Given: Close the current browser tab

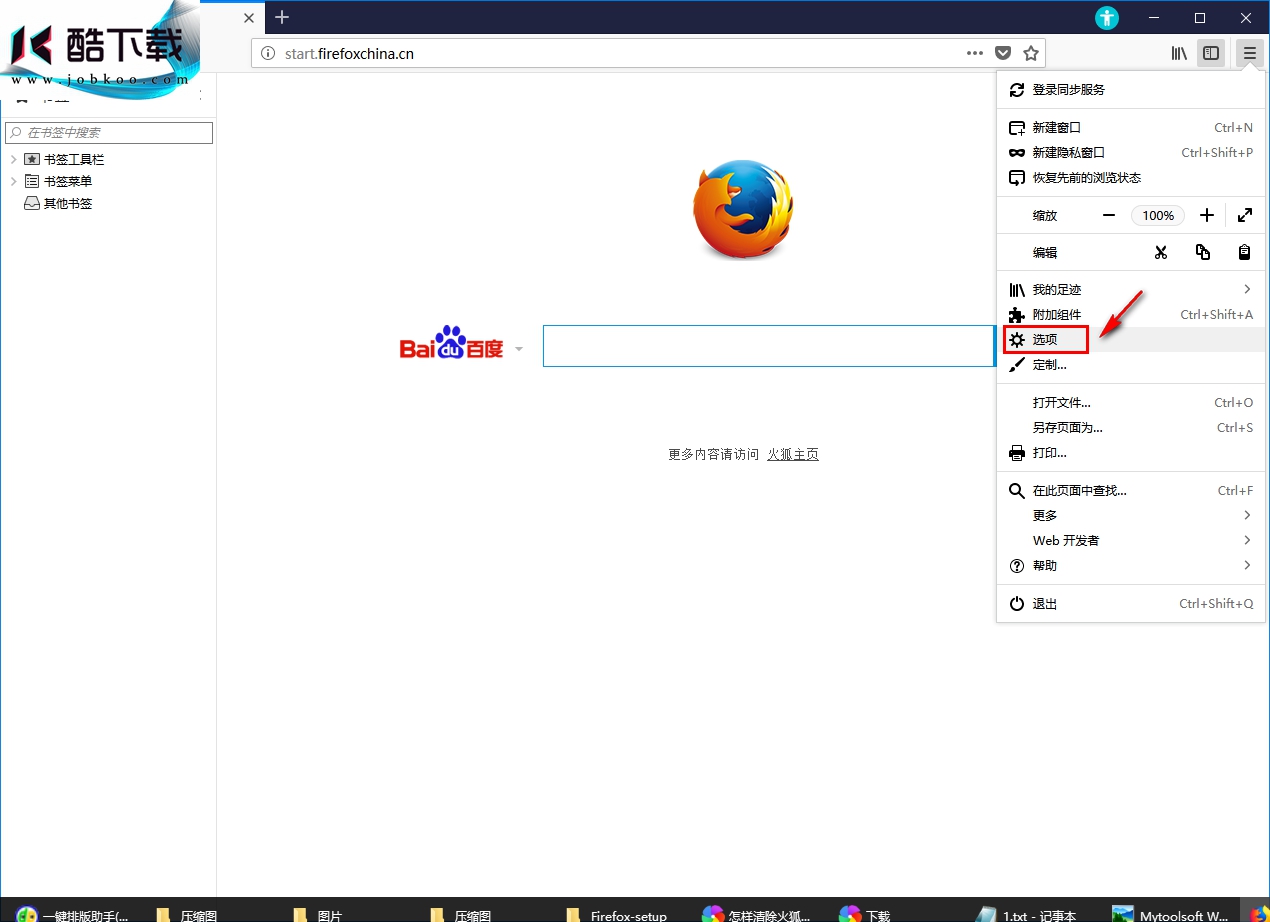Looking at the screenshot, I should click(x=249, y=17).
